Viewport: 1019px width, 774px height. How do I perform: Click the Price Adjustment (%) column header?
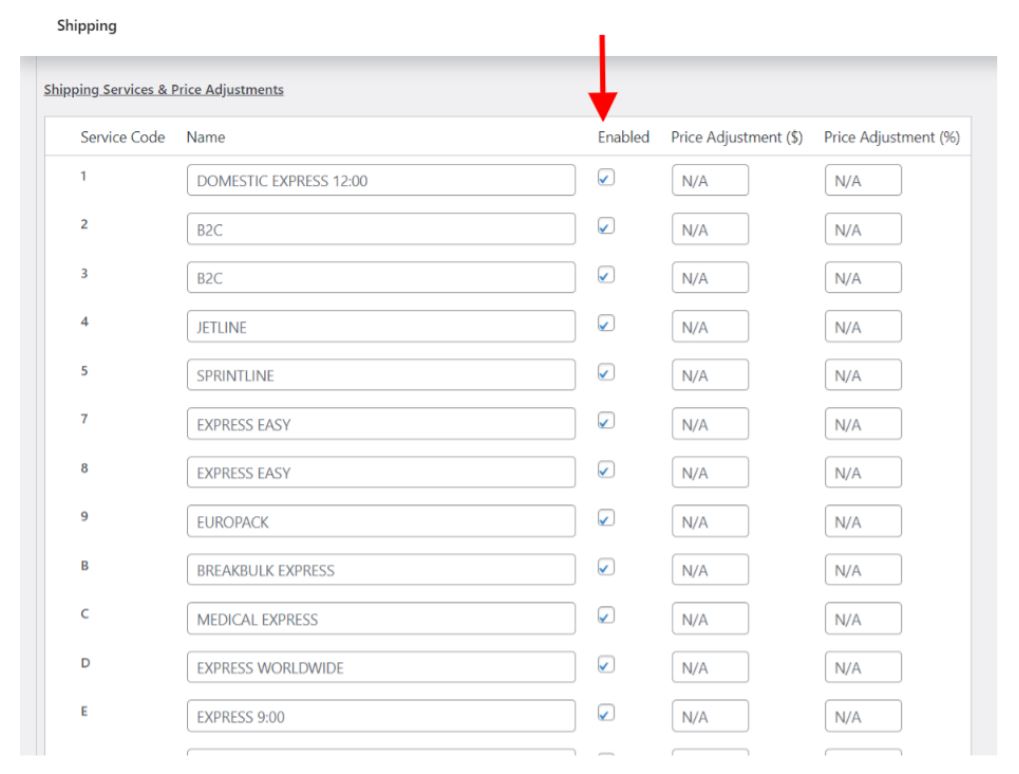pyautogui.click(x=892, y=137)
